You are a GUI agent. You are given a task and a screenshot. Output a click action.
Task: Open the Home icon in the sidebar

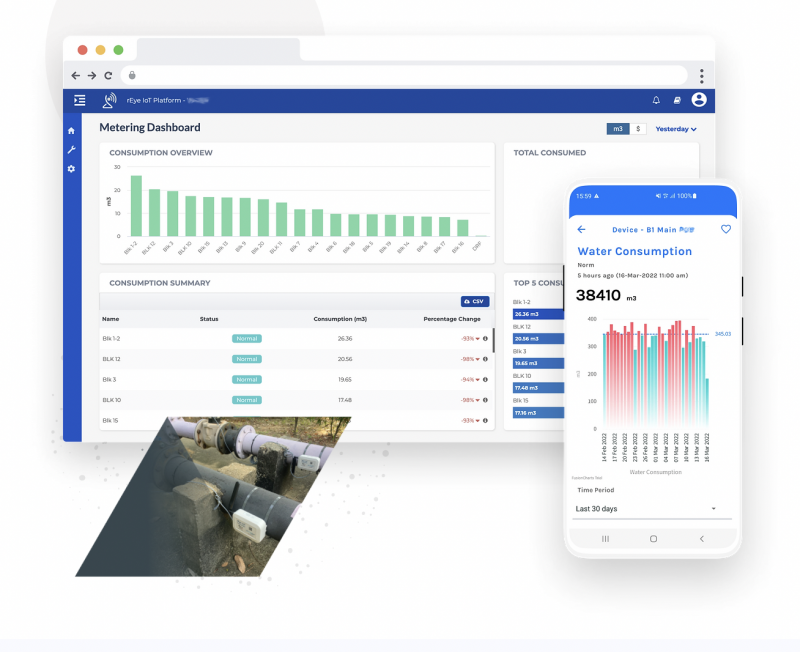pyautogui.click(x=71, y=131)
